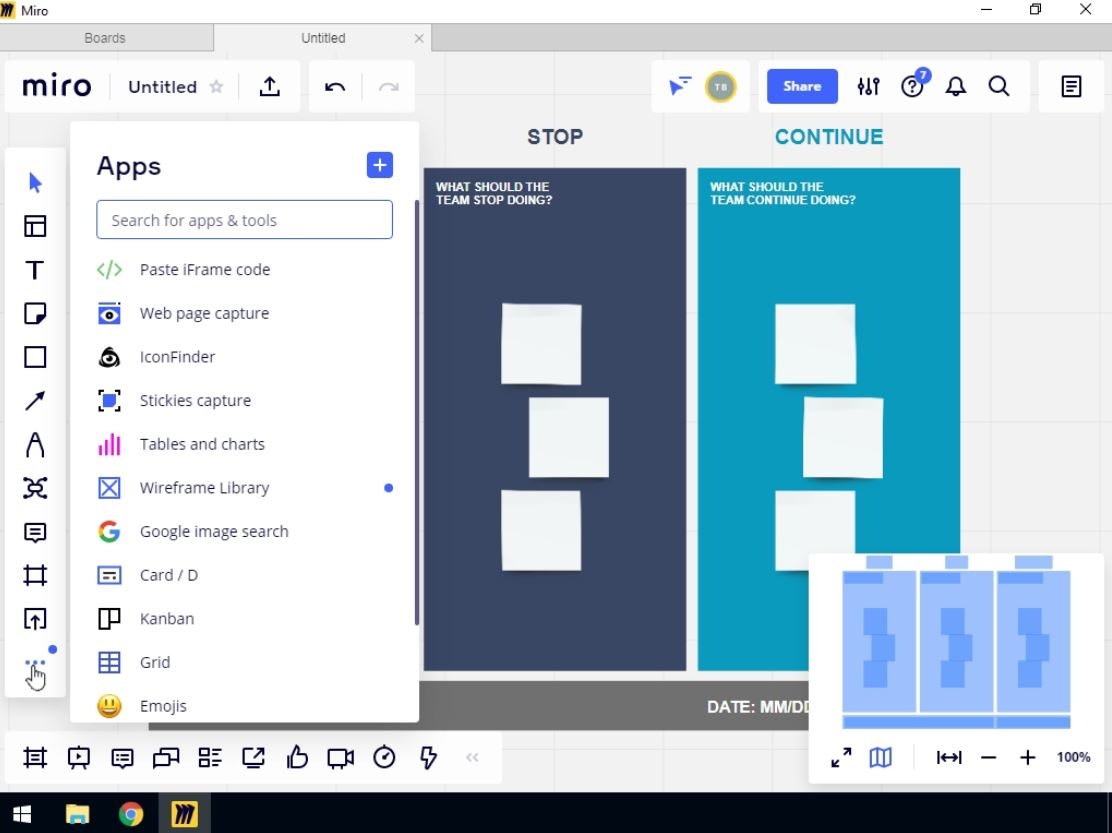
Task: Zoom in with the plus button
Action: (1027, 758)
